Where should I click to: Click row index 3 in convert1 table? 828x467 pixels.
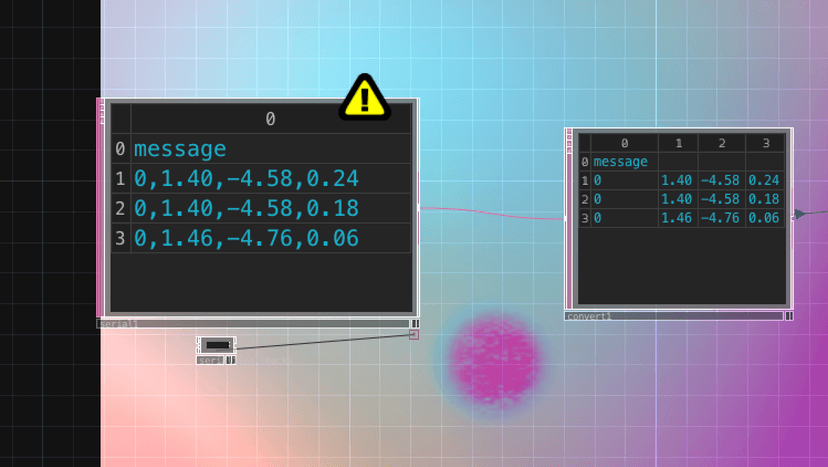click(585, 218)
